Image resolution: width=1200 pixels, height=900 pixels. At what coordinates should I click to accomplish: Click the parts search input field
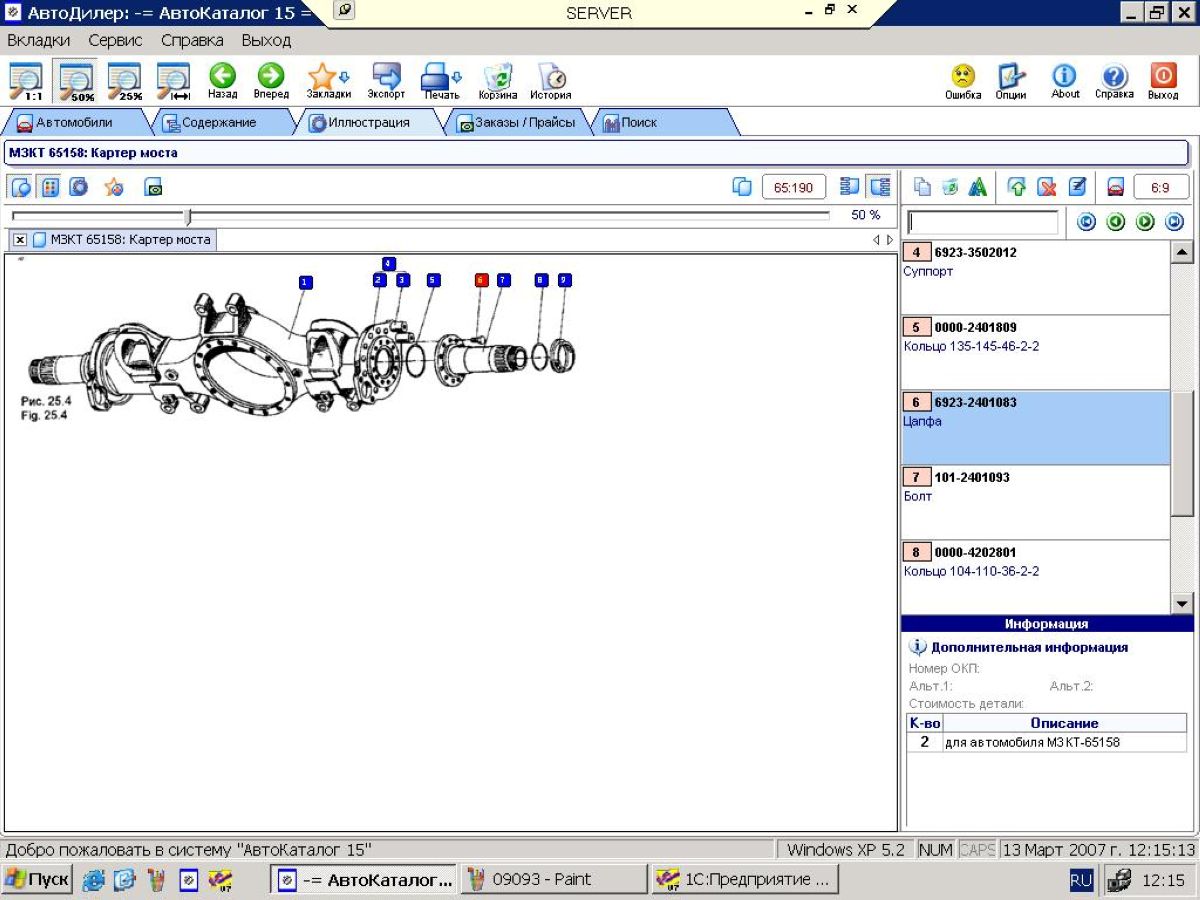tap(982, 222)
